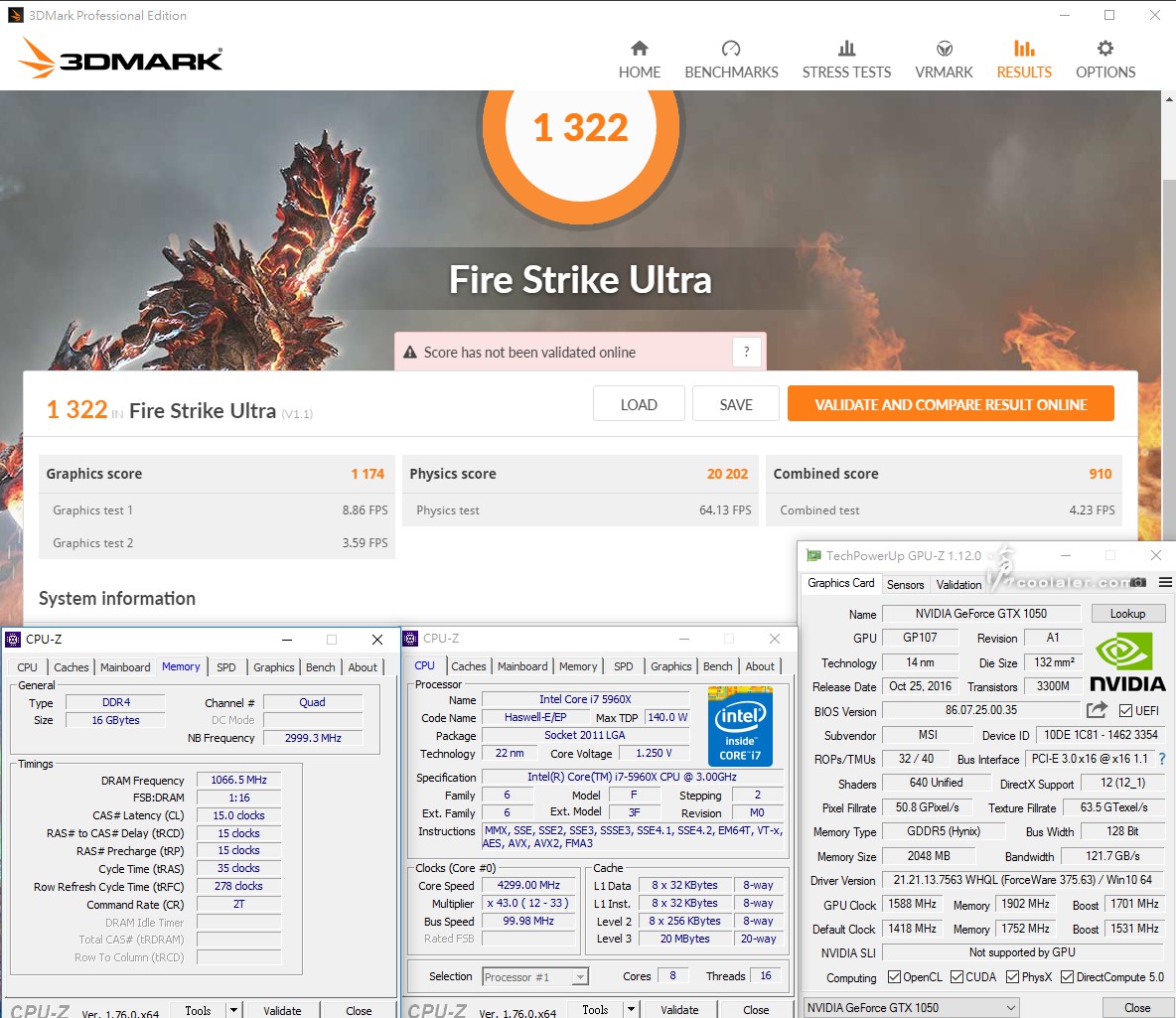1176x1018 pixels.
Task: Click the LOAD button
Action: (x=639, y=404)
